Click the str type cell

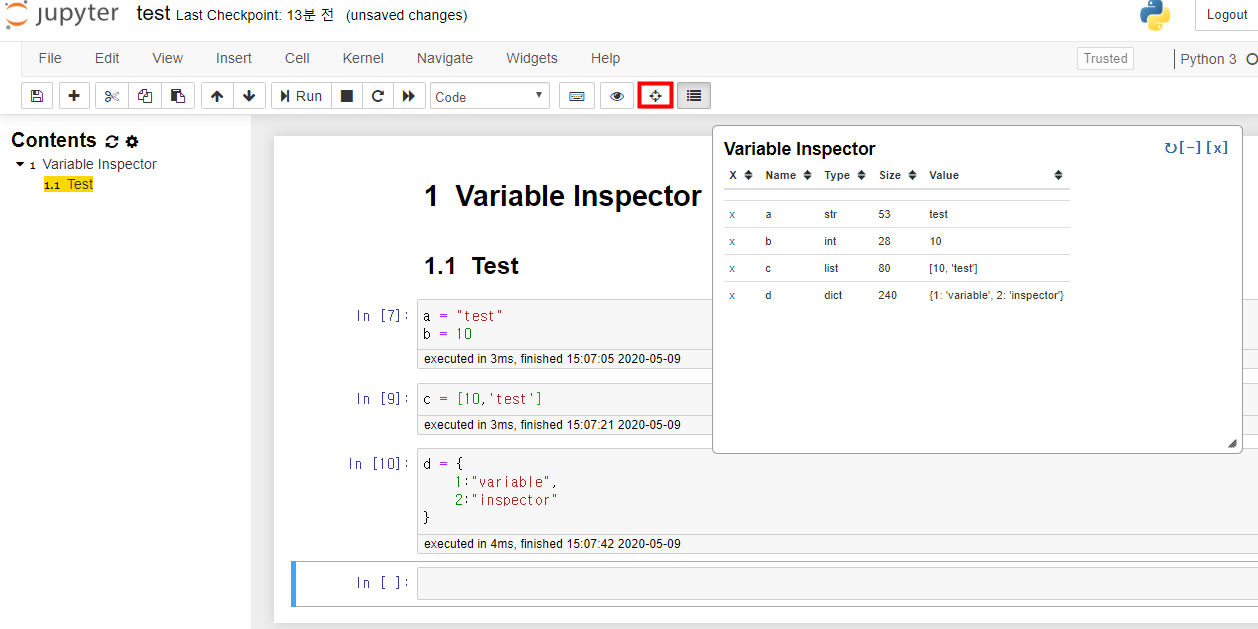831,214
